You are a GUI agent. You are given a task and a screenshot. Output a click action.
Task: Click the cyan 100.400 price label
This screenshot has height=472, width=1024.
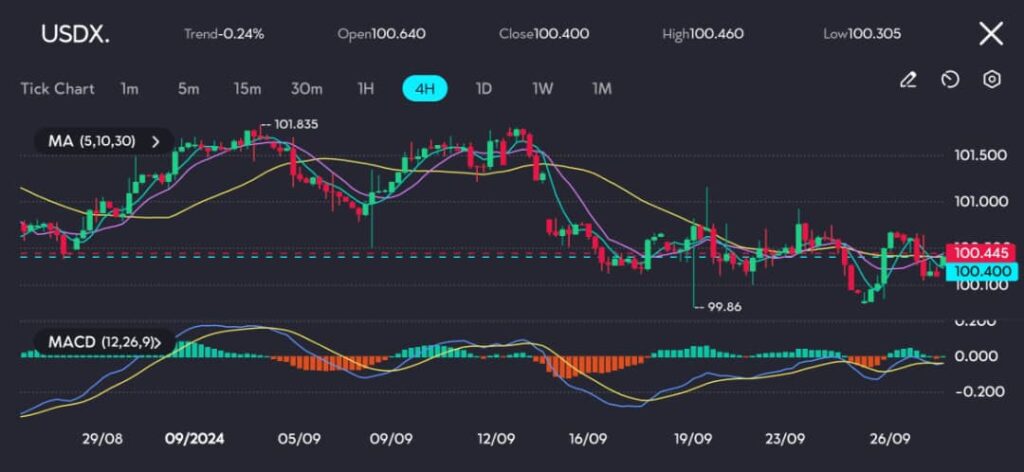(981, 271)
